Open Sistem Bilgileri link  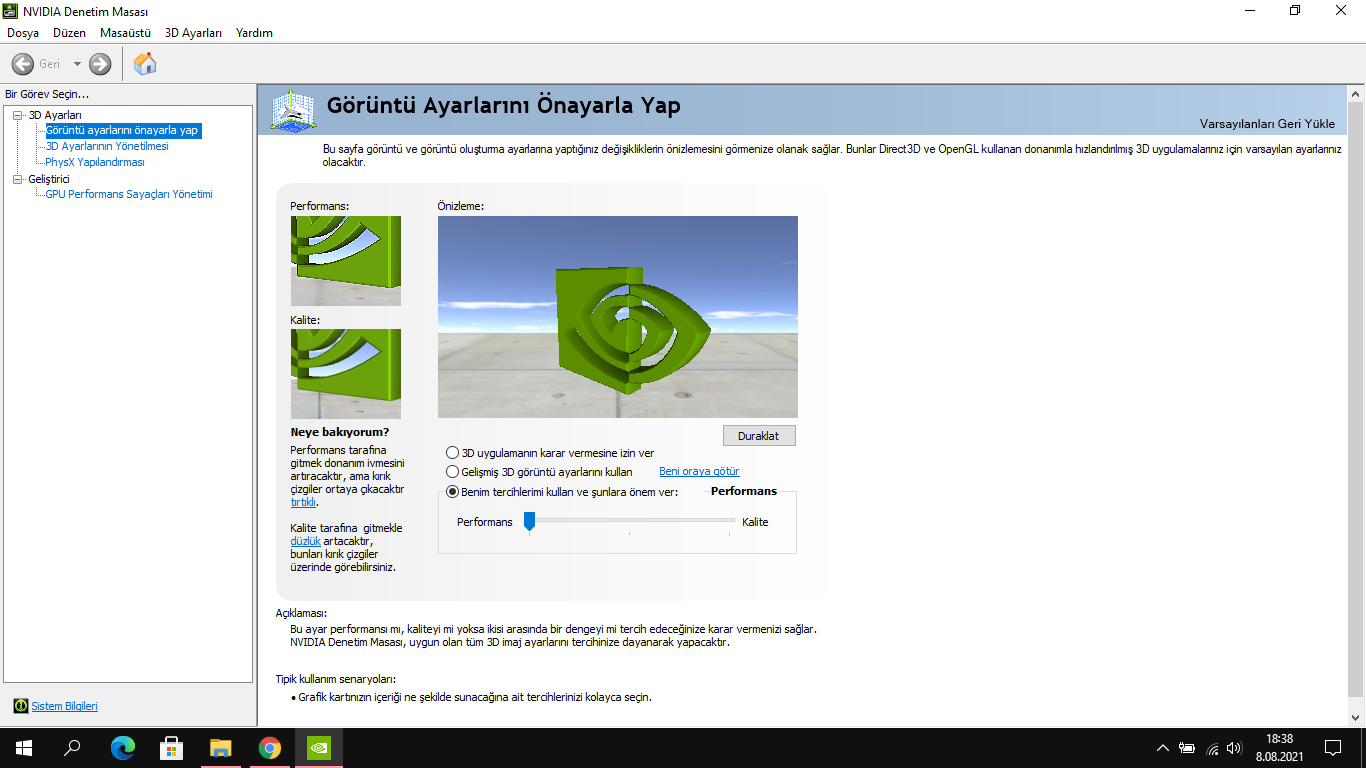[x=64, y=706]
